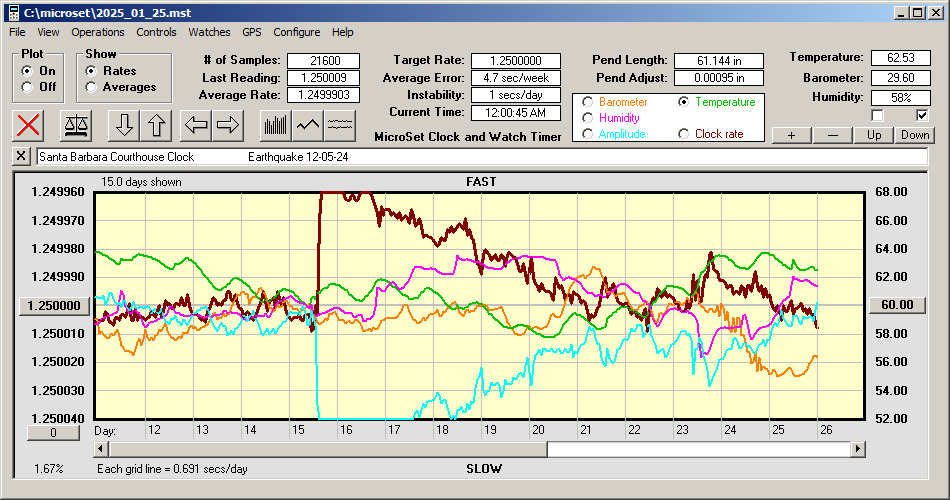Click the right arrow toolbar icon

[x=228, y=125]
